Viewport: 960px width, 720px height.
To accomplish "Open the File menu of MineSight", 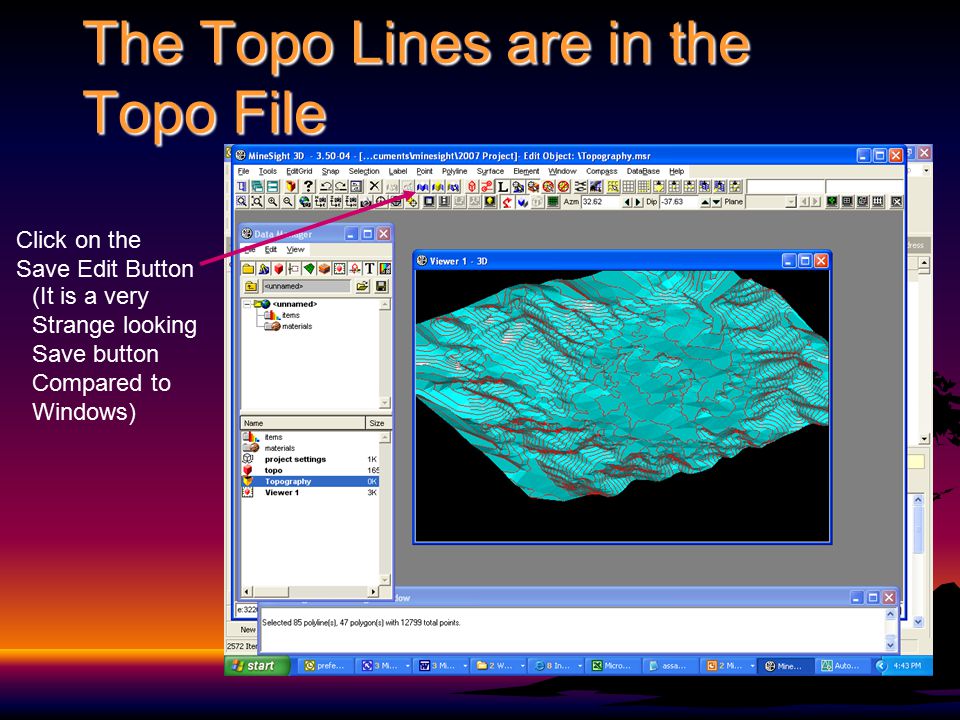I will pos(243,171).
